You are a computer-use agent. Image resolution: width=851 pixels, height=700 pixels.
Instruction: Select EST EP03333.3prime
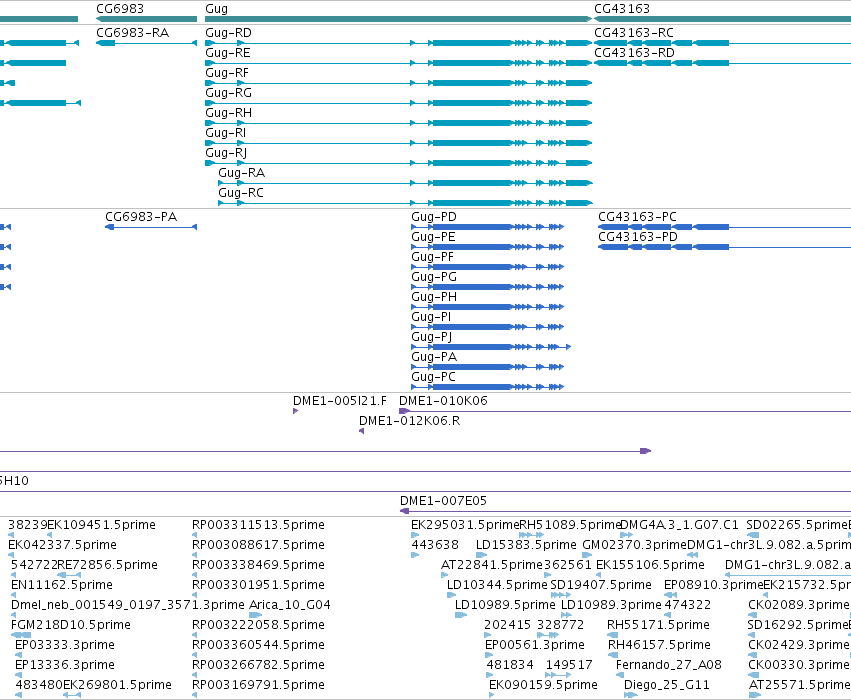tap(65, 645)
